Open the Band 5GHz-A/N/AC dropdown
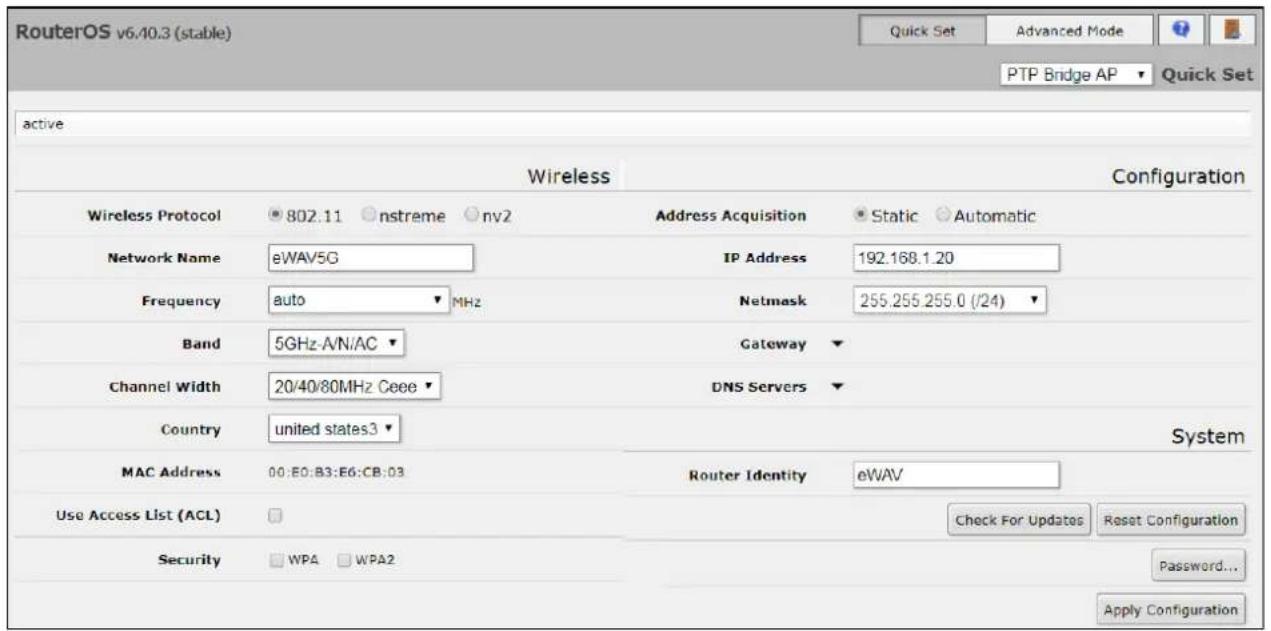This screenshot has width=1271, height=631. pos(338,342)
